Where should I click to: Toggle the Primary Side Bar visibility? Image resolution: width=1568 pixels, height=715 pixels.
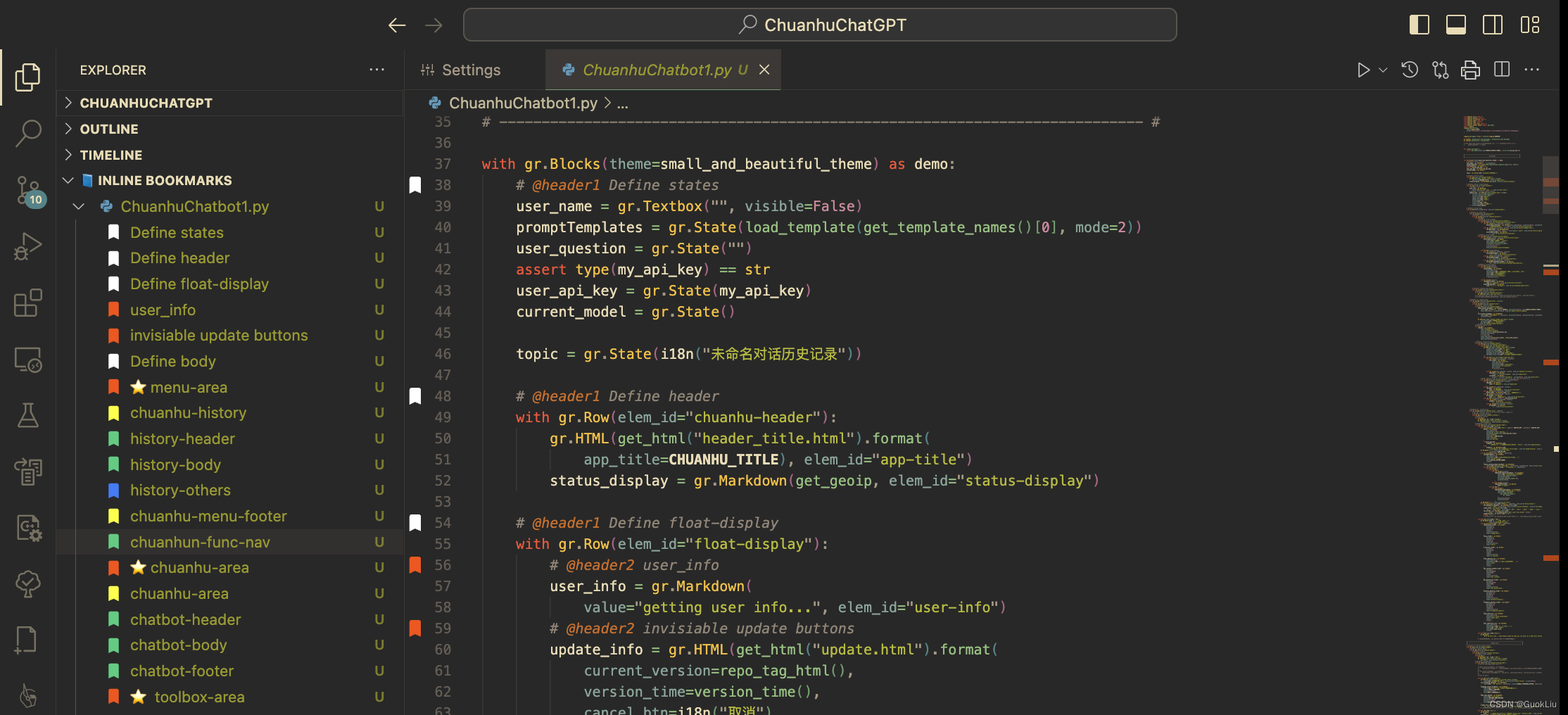[1419, 24]
